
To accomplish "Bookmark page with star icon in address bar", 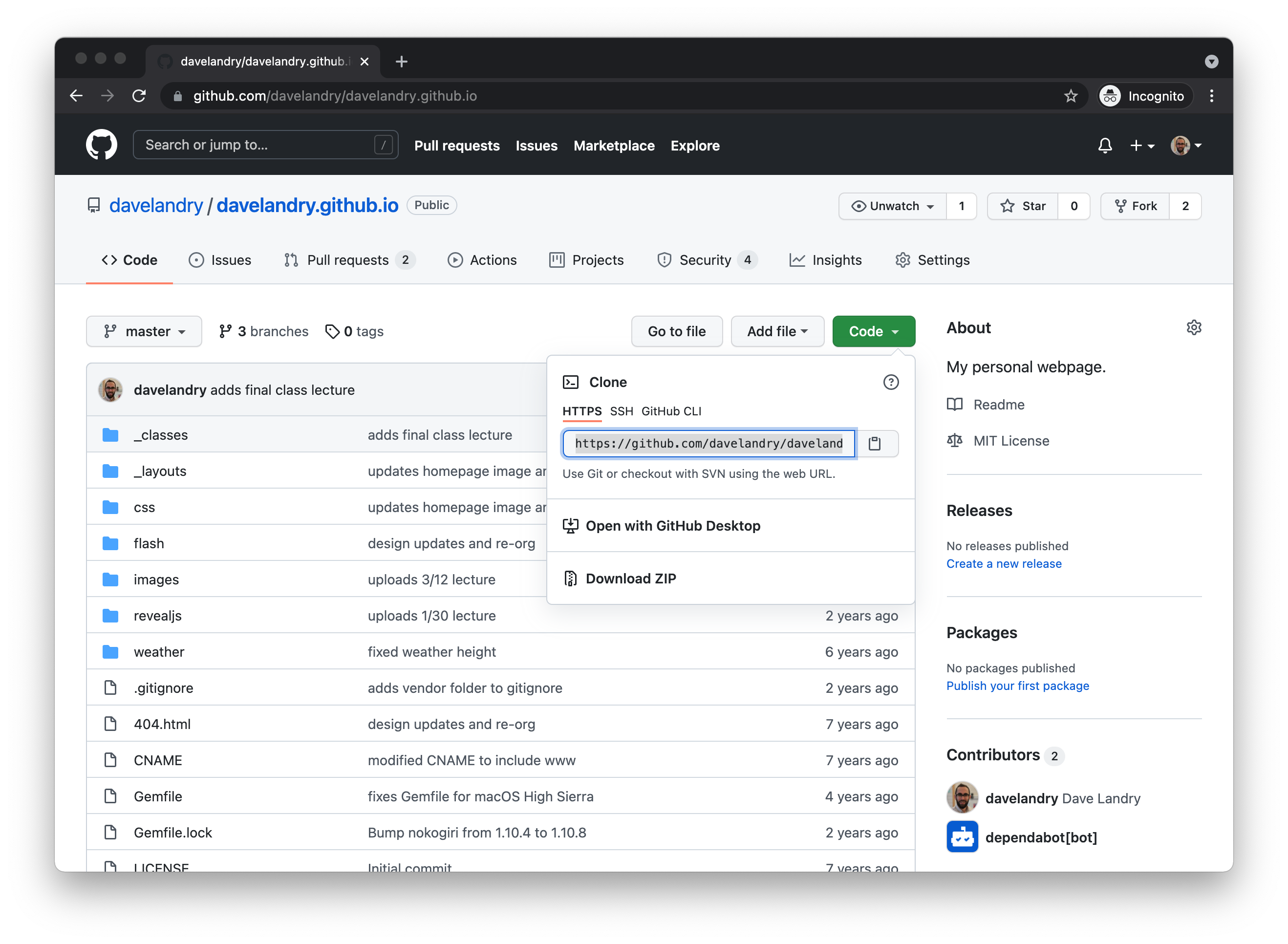I will [1070, 95].
